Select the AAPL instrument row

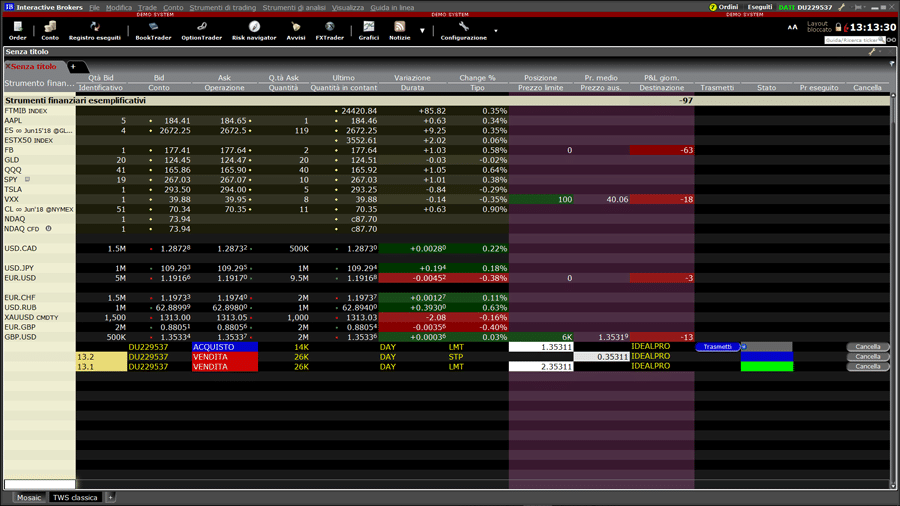[447, 120]
